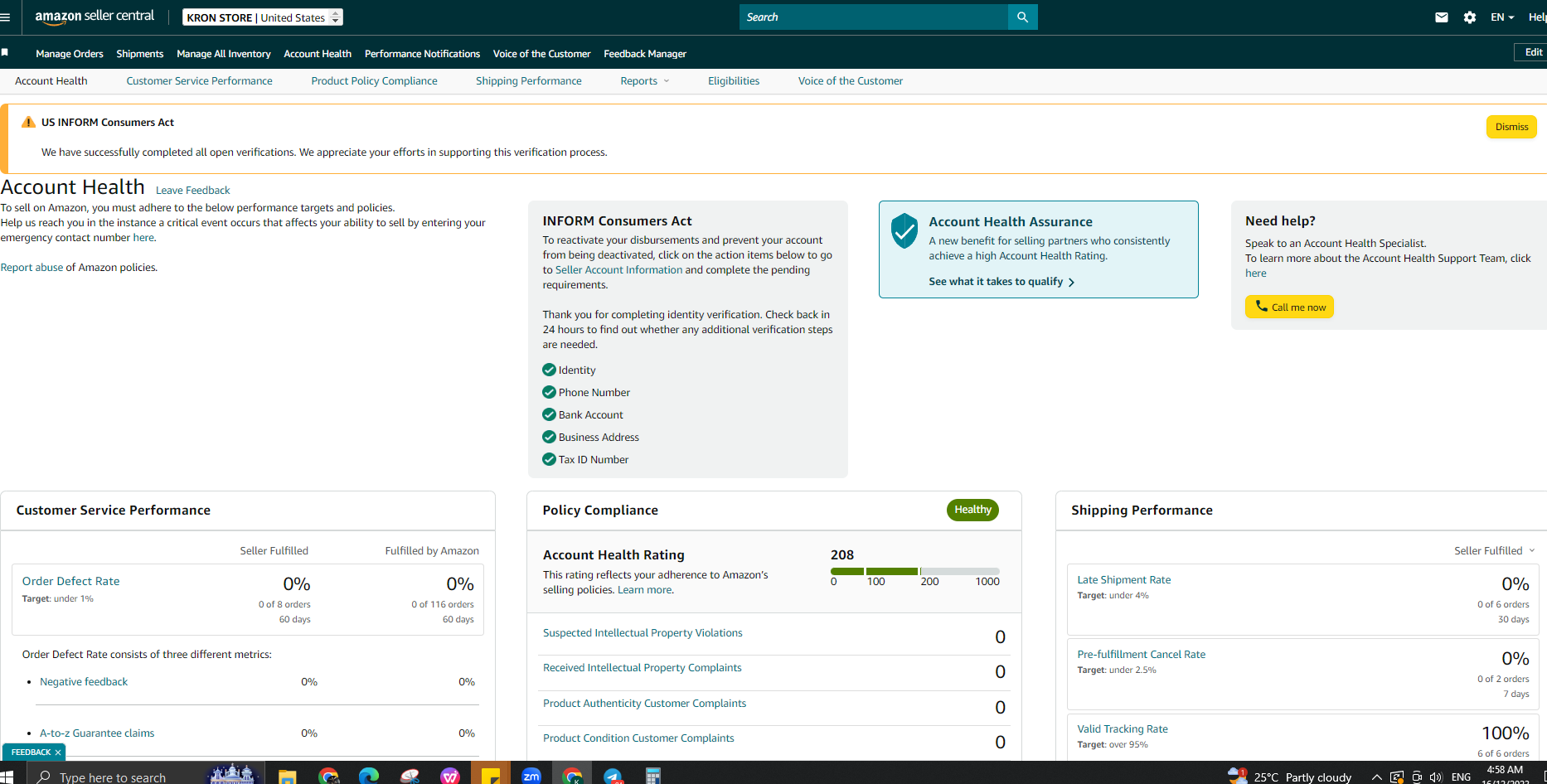Click the Bank Account green checkmark icon
This screenshot has width=1547, height=784.
[x=549, y=414]
